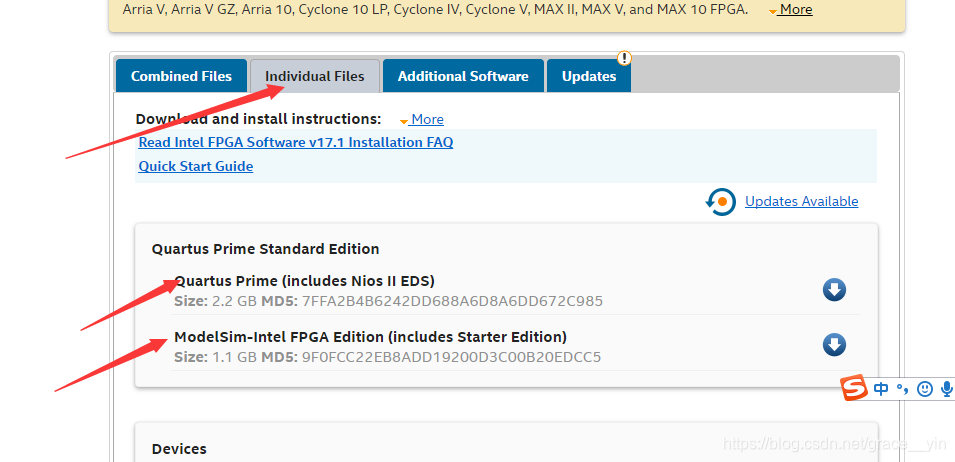
Task: Click Quartus Prime (includes Nios II EDS) title
Action: tap(305, 281)
